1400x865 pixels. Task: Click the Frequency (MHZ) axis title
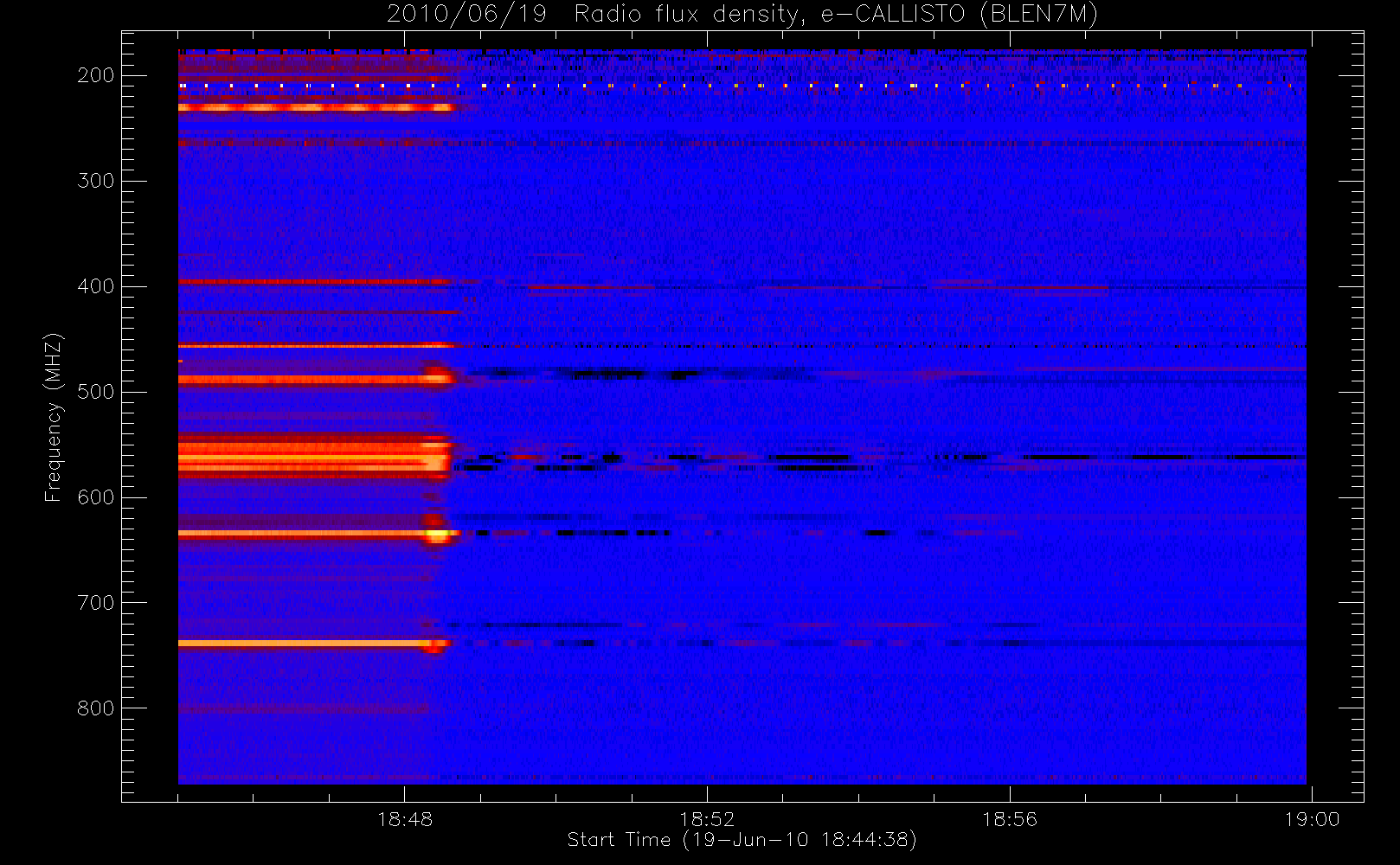(x=54, y=417)
